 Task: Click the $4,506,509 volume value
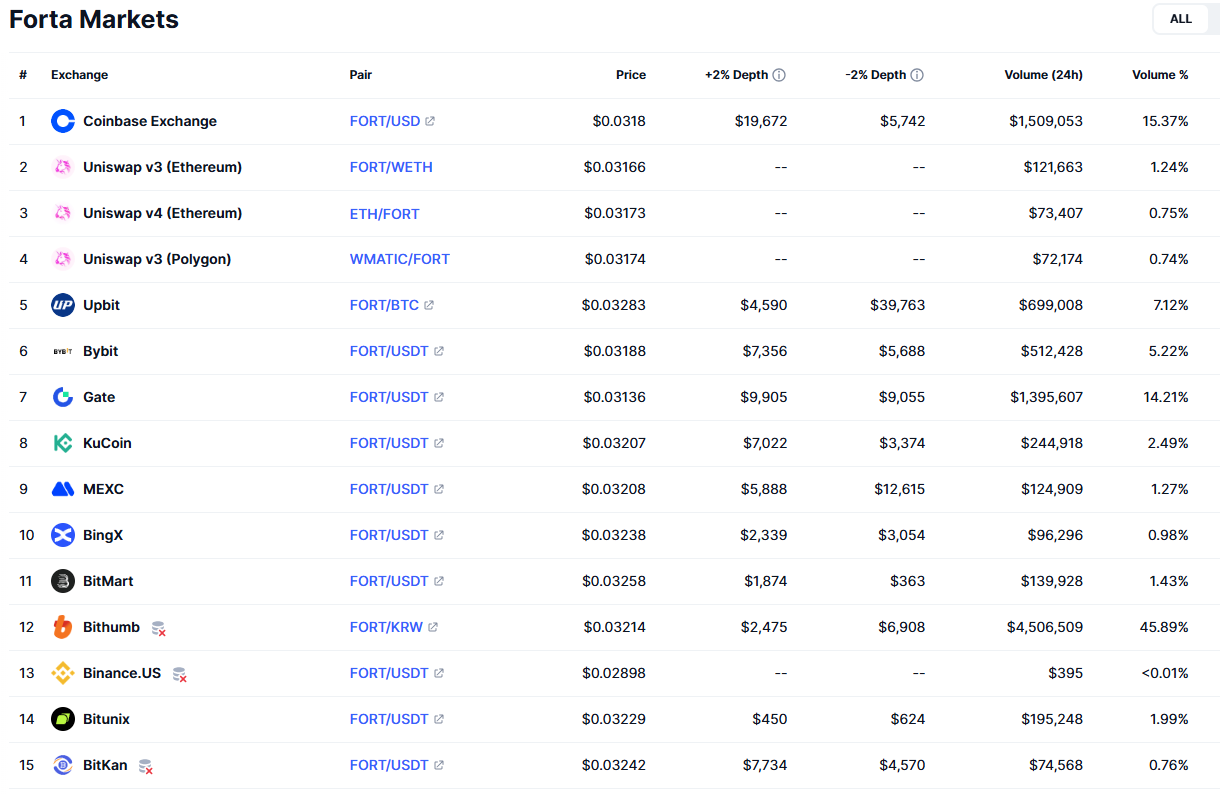[x=1045, y=627]
